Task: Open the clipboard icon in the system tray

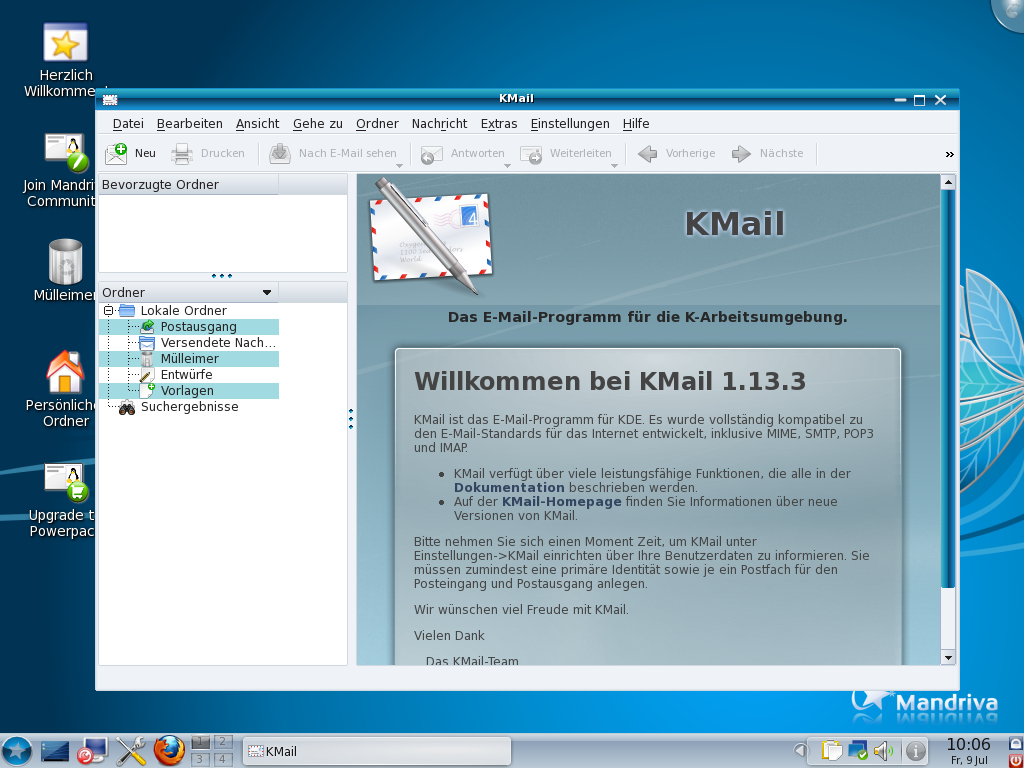Action: pos(830,750)
